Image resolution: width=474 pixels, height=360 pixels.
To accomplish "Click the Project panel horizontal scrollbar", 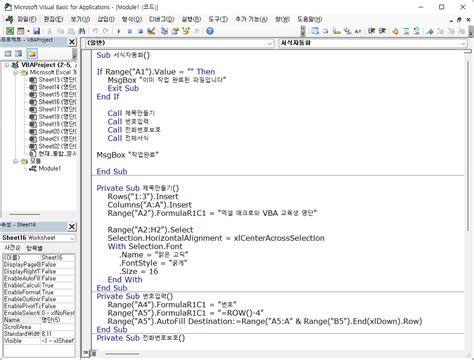I will (25, 214).
